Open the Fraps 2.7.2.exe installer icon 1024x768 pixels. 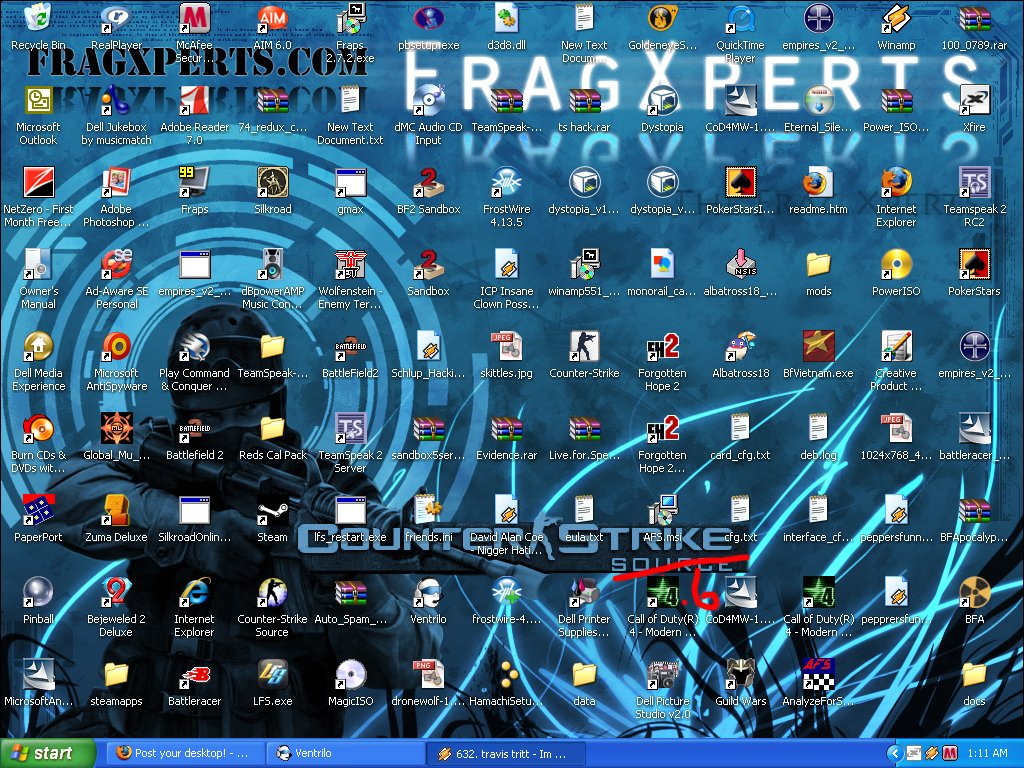(x=350, y=18)
